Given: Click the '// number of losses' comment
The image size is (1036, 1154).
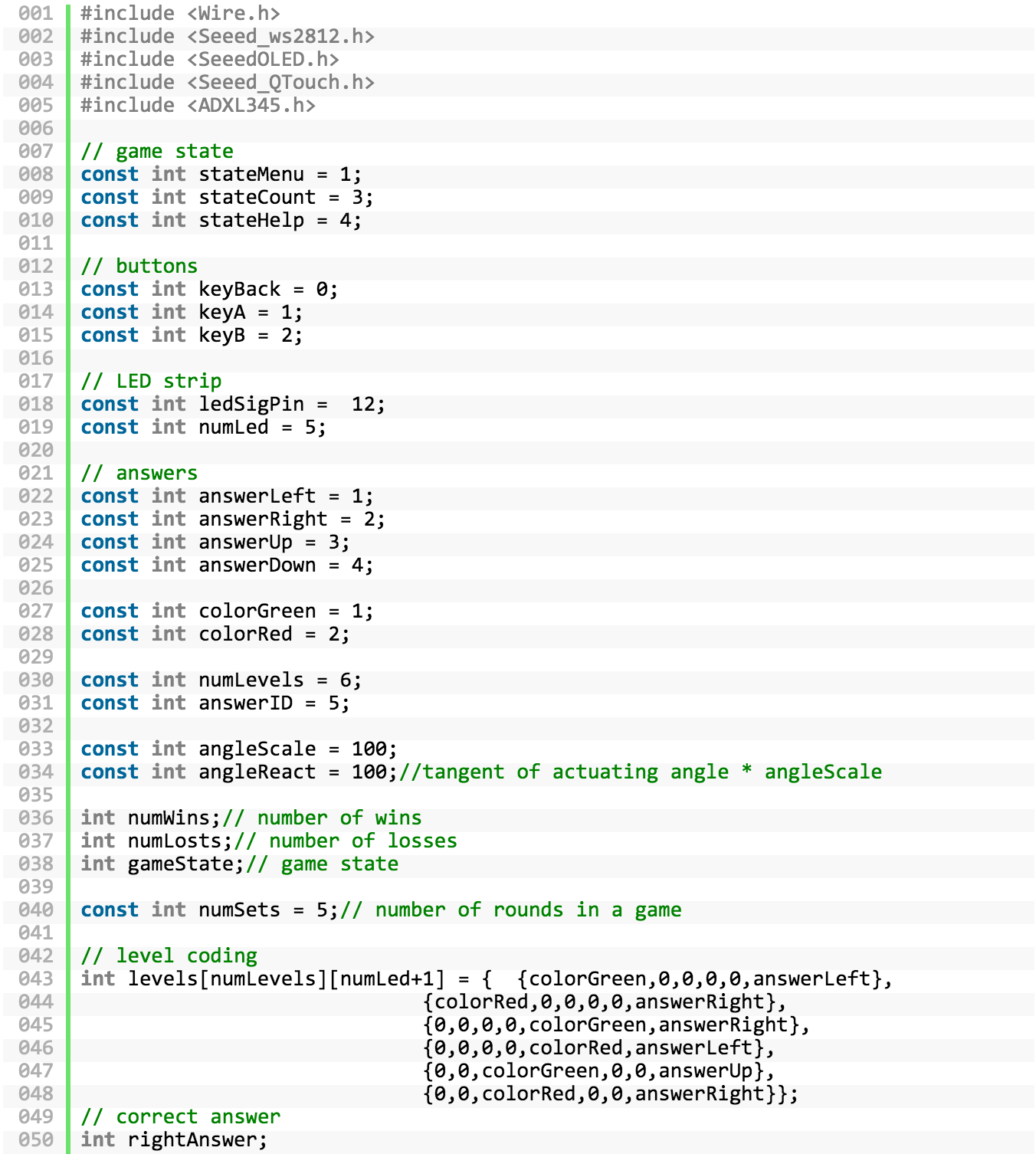Looking at the screenshot, I should [346, 841].
